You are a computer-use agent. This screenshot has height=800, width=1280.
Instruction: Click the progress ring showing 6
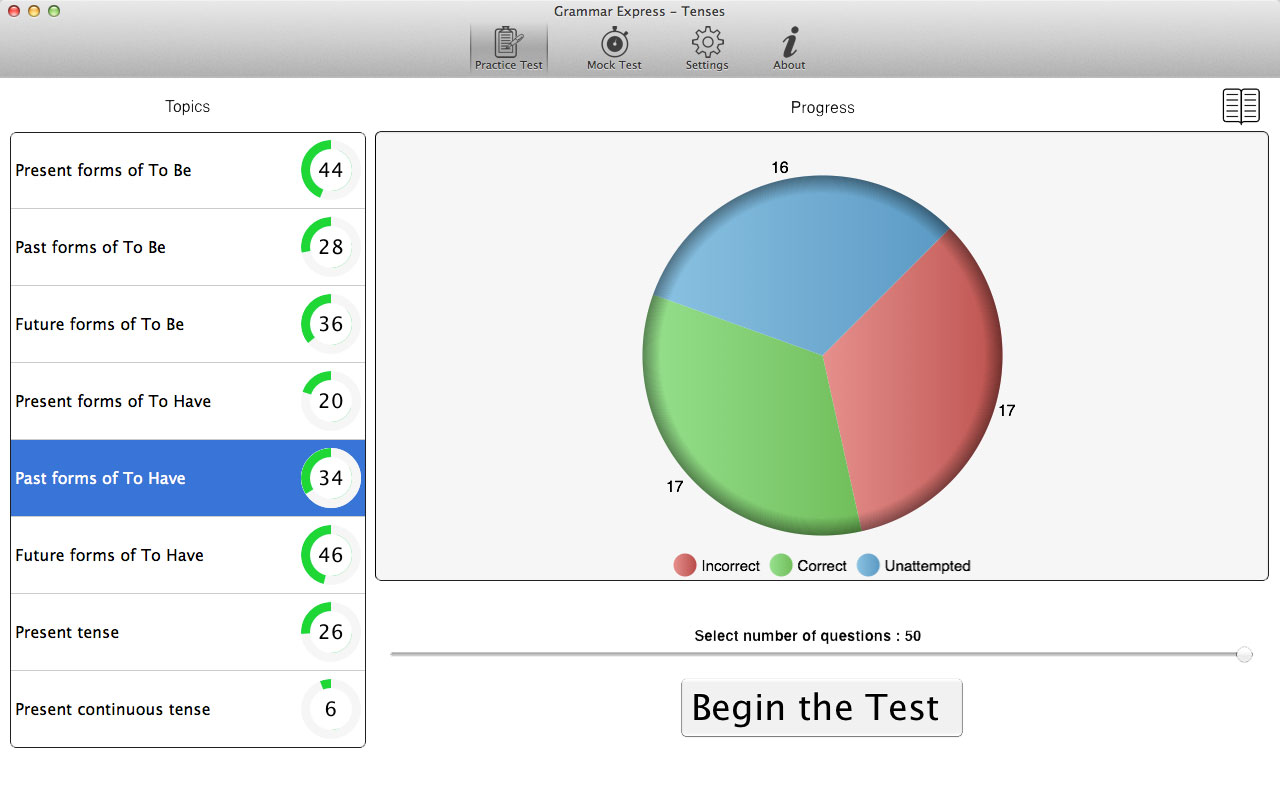[x=330, y=709]
